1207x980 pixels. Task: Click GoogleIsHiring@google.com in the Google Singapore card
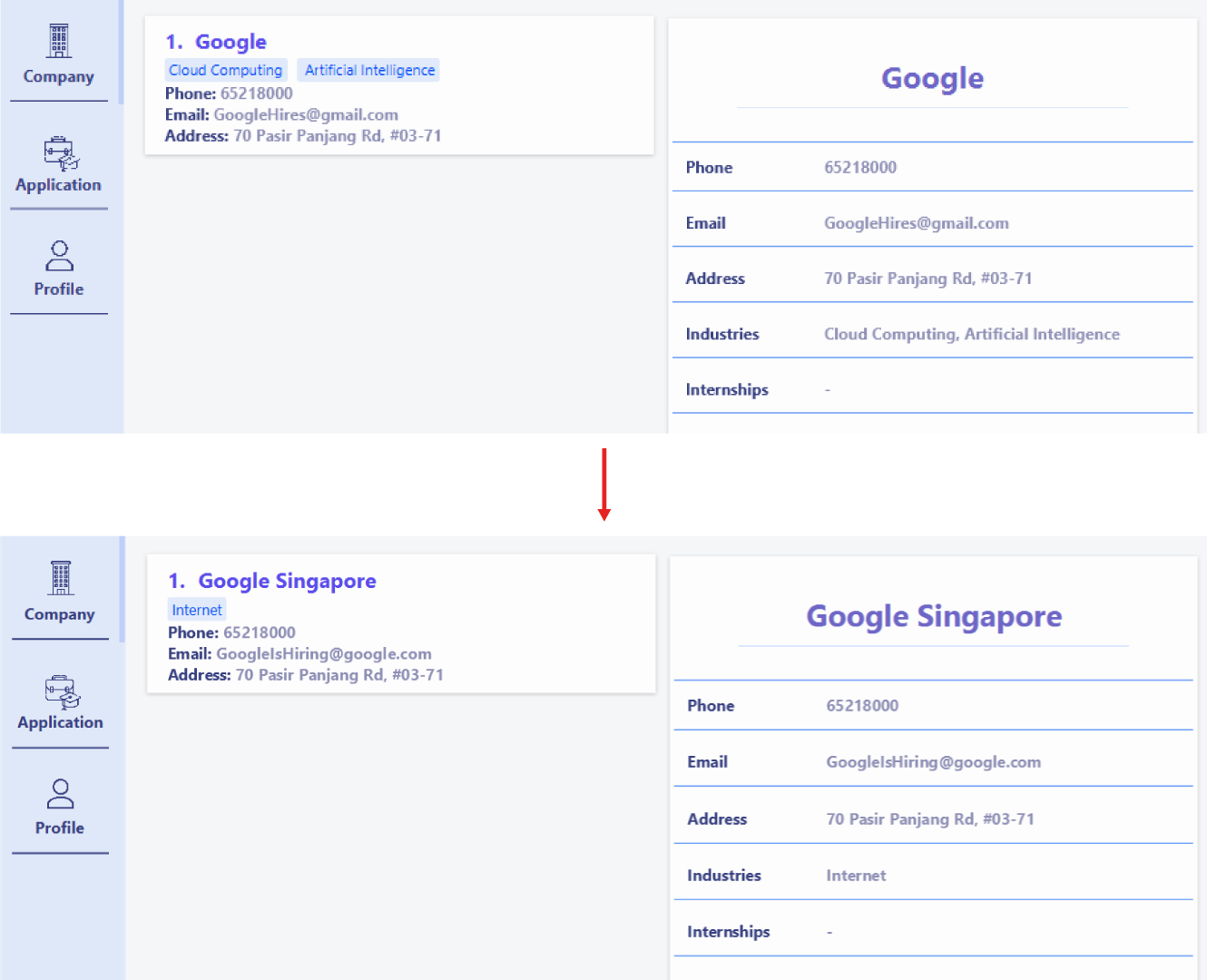click(x=324, y=653)
